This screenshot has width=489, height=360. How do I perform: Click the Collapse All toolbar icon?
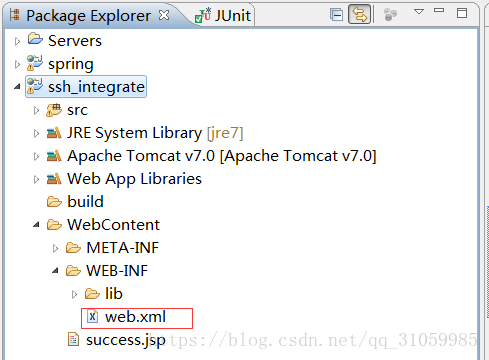pyautogui.click(x=336, y=15)
